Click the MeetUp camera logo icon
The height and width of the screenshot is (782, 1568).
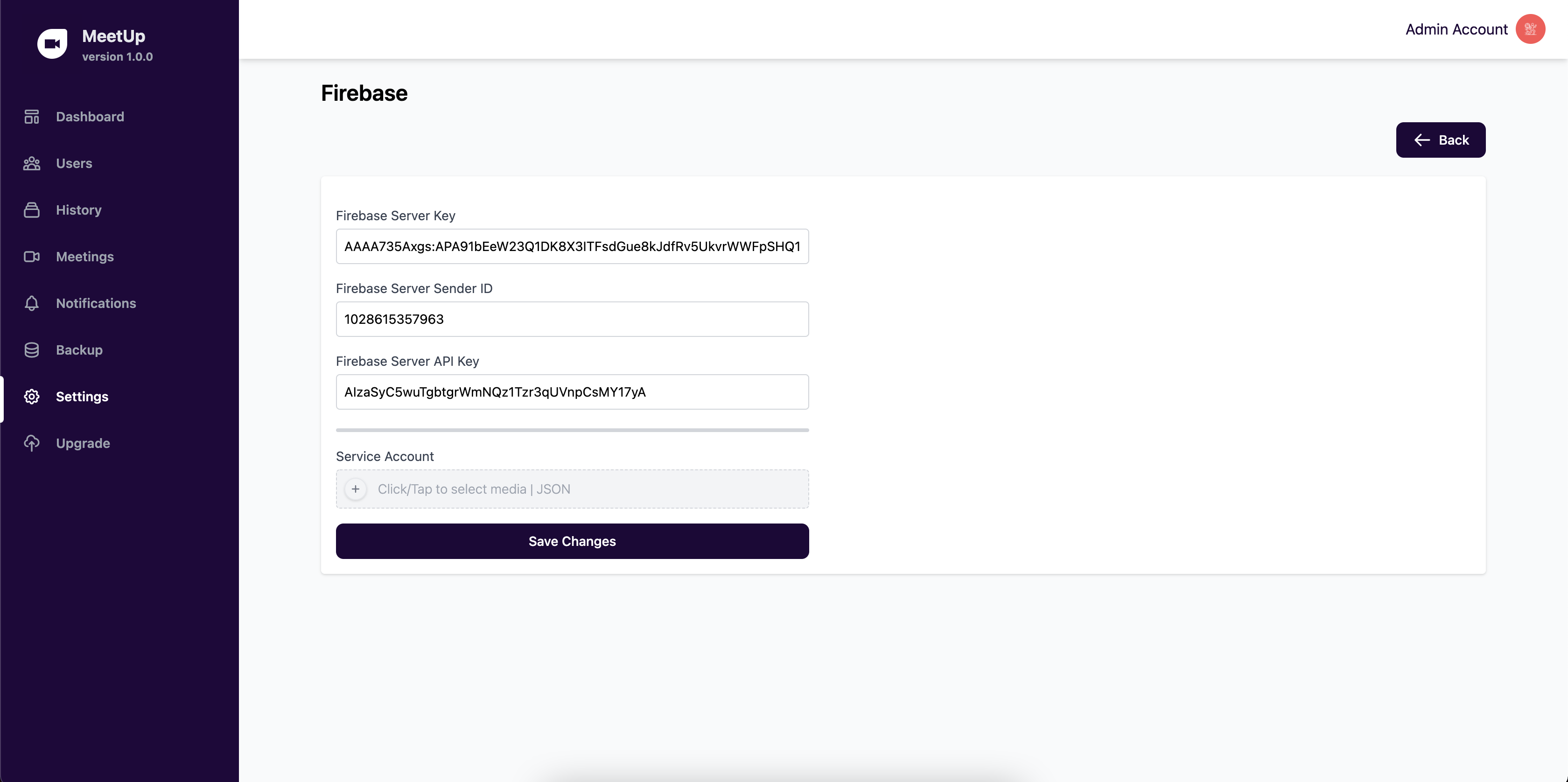coord(52,44)
